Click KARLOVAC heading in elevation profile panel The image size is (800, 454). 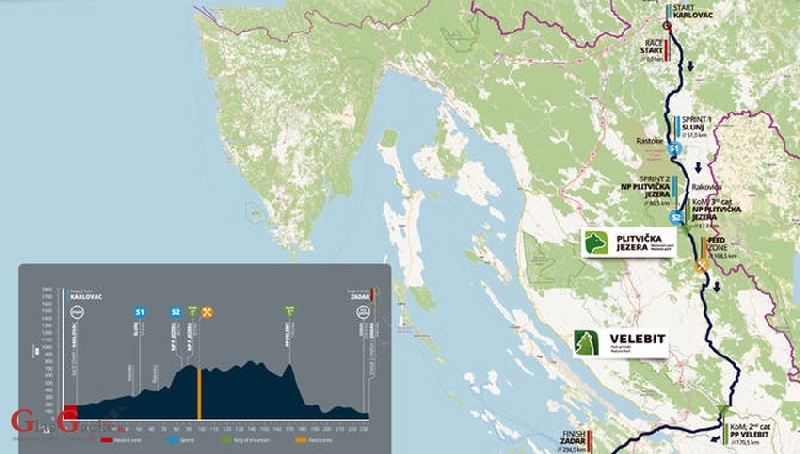click(86, 296)
